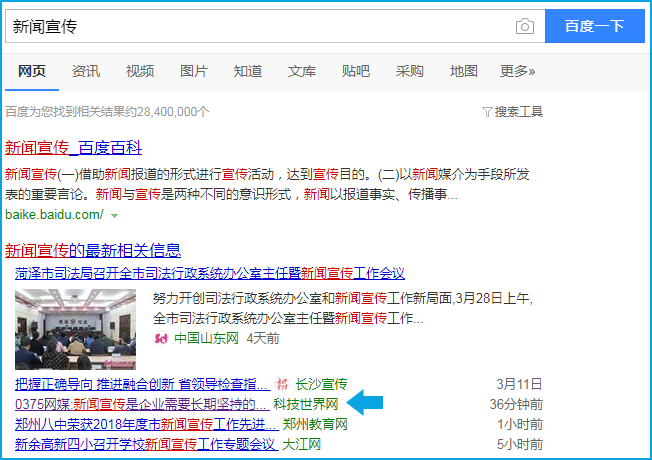The height and width of the screenshot is (460, 652).
Task: Switch to the 图片 tab
Action: pyautogui.click(x=194, y=71)
